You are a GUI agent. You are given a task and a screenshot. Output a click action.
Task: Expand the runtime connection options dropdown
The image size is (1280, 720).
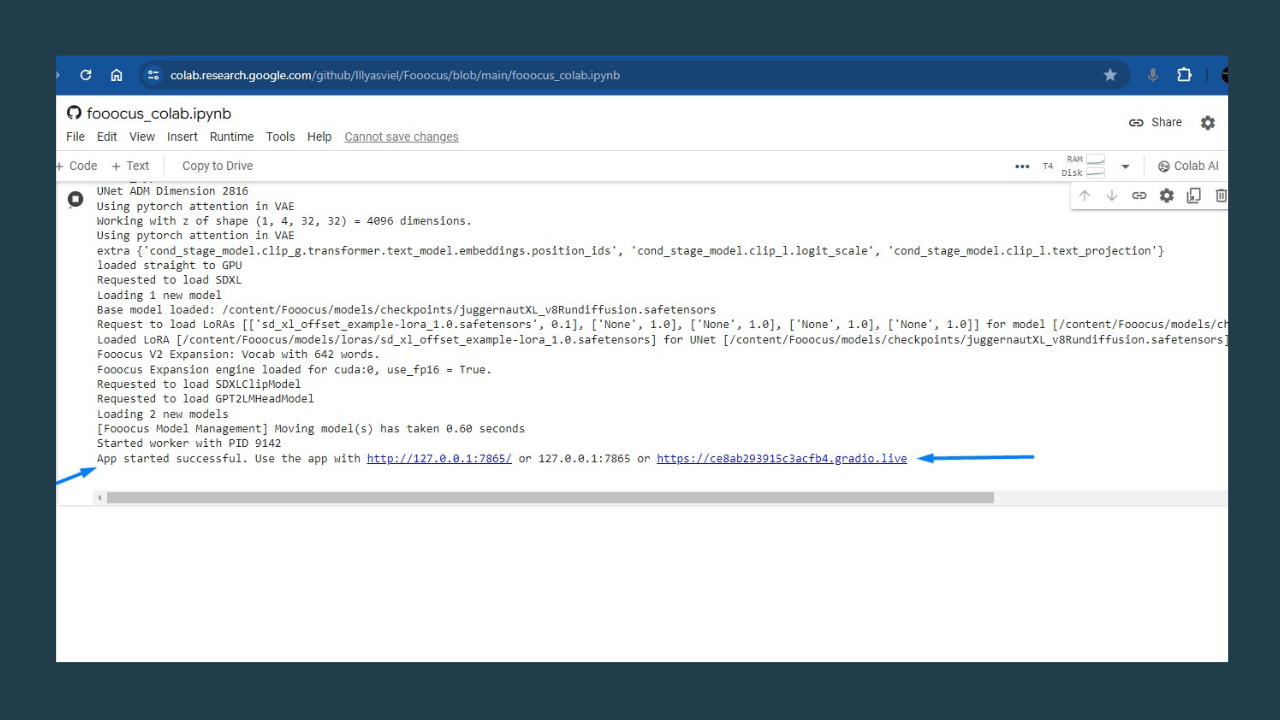click(1125, 166)
